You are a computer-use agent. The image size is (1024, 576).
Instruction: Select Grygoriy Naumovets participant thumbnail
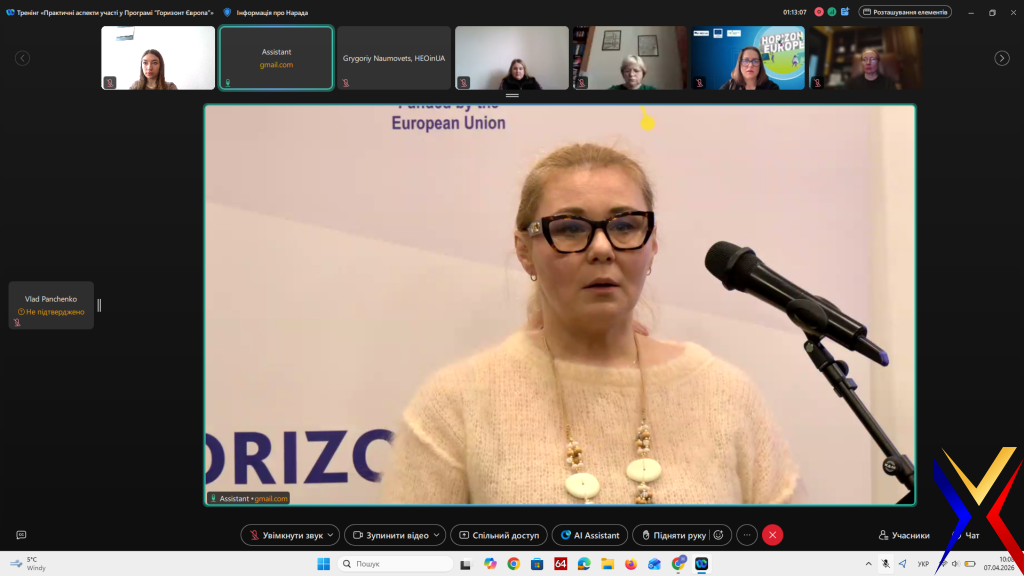[393, 58]
